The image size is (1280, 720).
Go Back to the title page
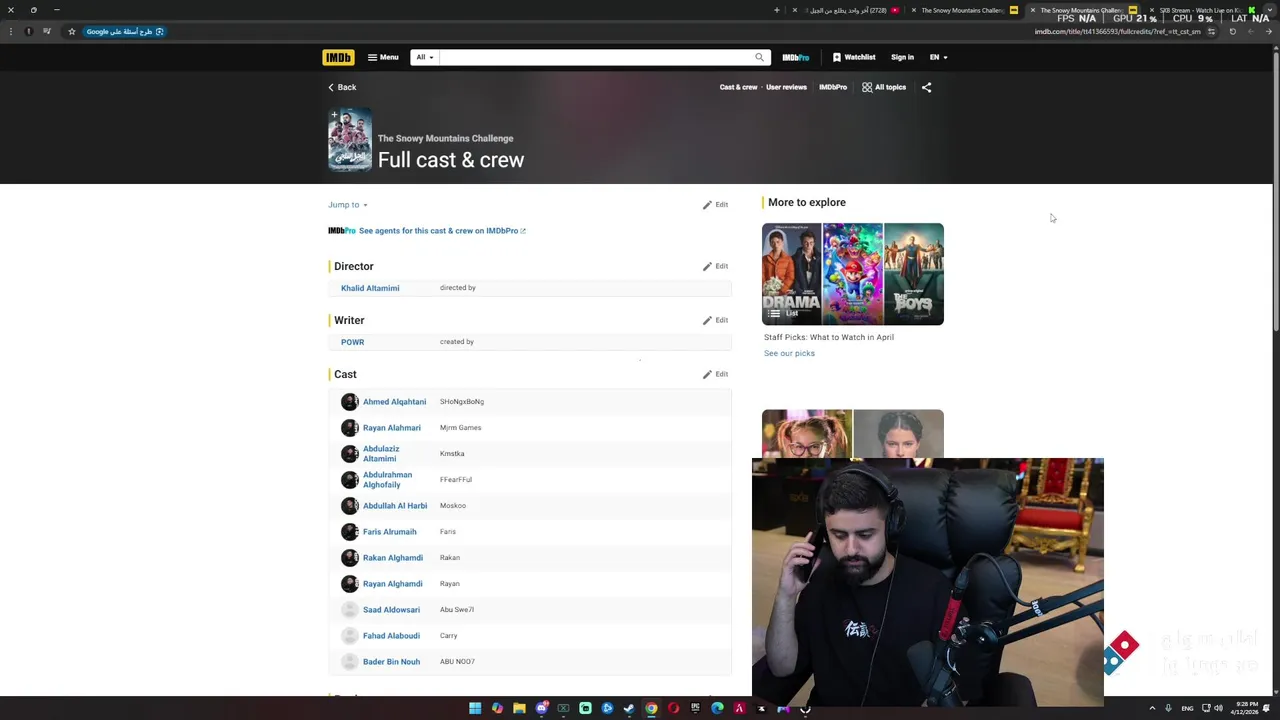[342, 87]
